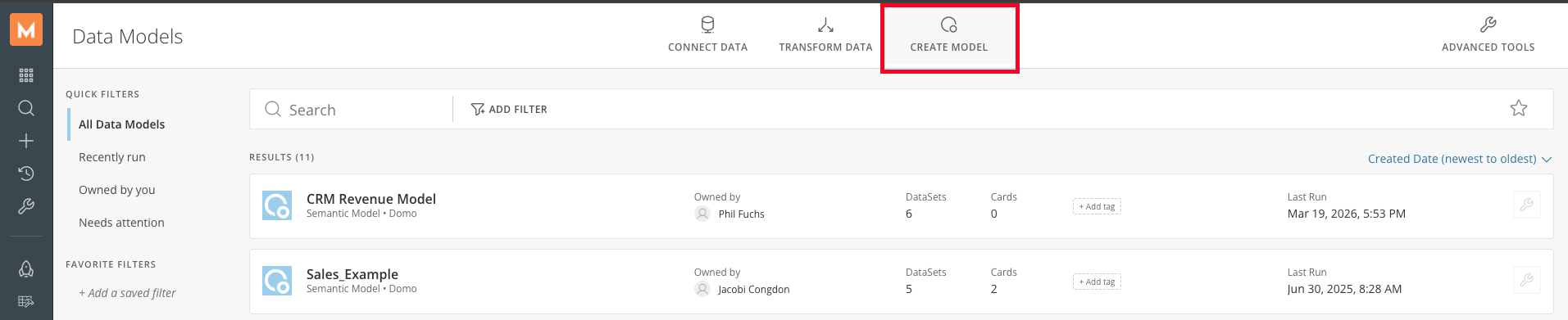
Task: Click Sales_Example semantic model icon
Action: click(x=277, y=281)
